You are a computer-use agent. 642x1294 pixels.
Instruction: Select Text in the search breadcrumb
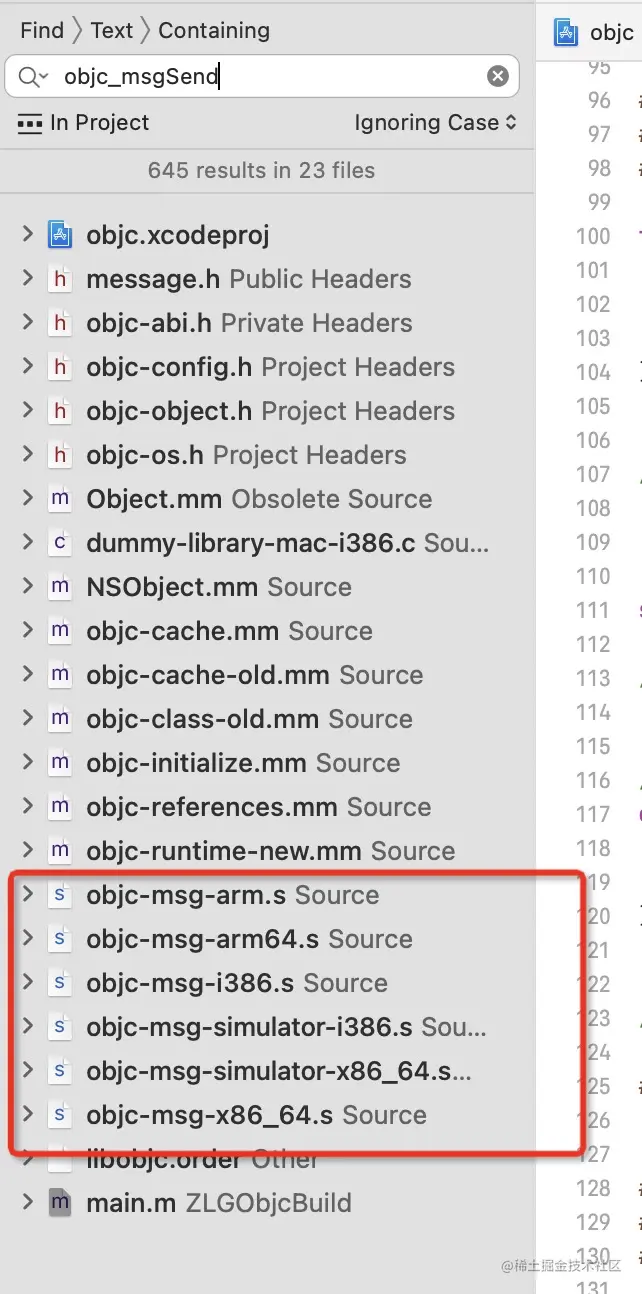pos(111,31)
